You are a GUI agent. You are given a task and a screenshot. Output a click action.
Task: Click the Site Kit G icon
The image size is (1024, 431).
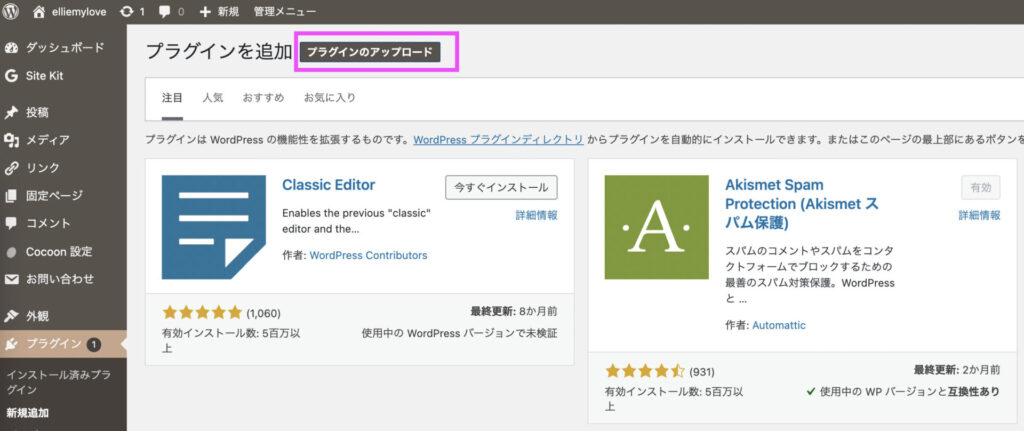tap(11, 76)
